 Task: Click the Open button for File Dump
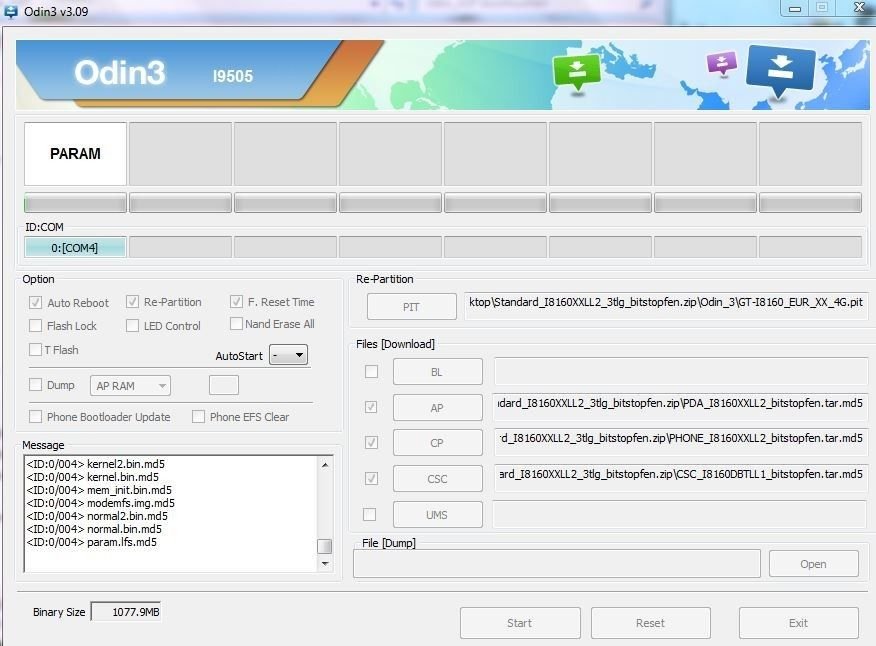click(813, 564)
